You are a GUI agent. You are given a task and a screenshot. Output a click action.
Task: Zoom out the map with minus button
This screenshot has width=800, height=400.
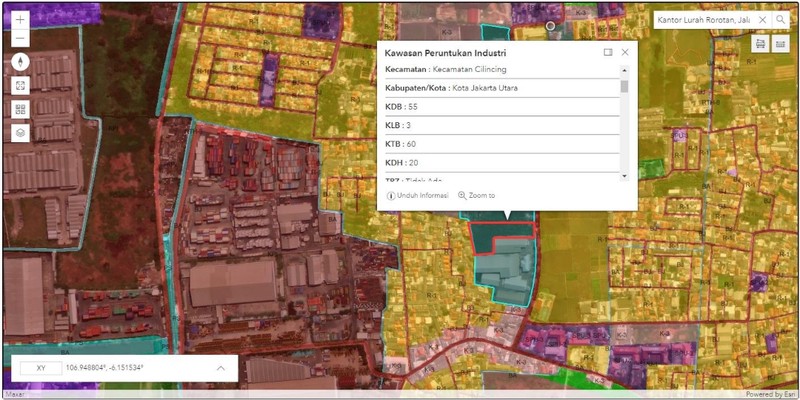21,39
